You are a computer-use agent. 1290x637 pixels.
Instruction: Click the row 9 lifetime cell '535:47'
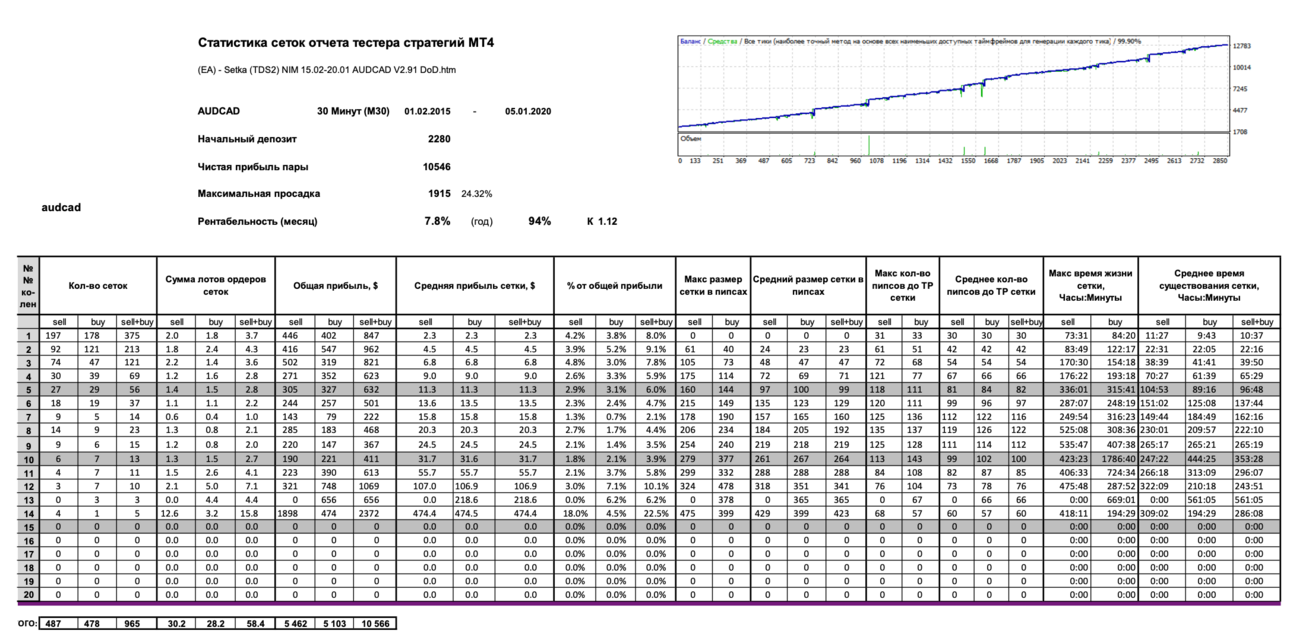[1067, 447]
